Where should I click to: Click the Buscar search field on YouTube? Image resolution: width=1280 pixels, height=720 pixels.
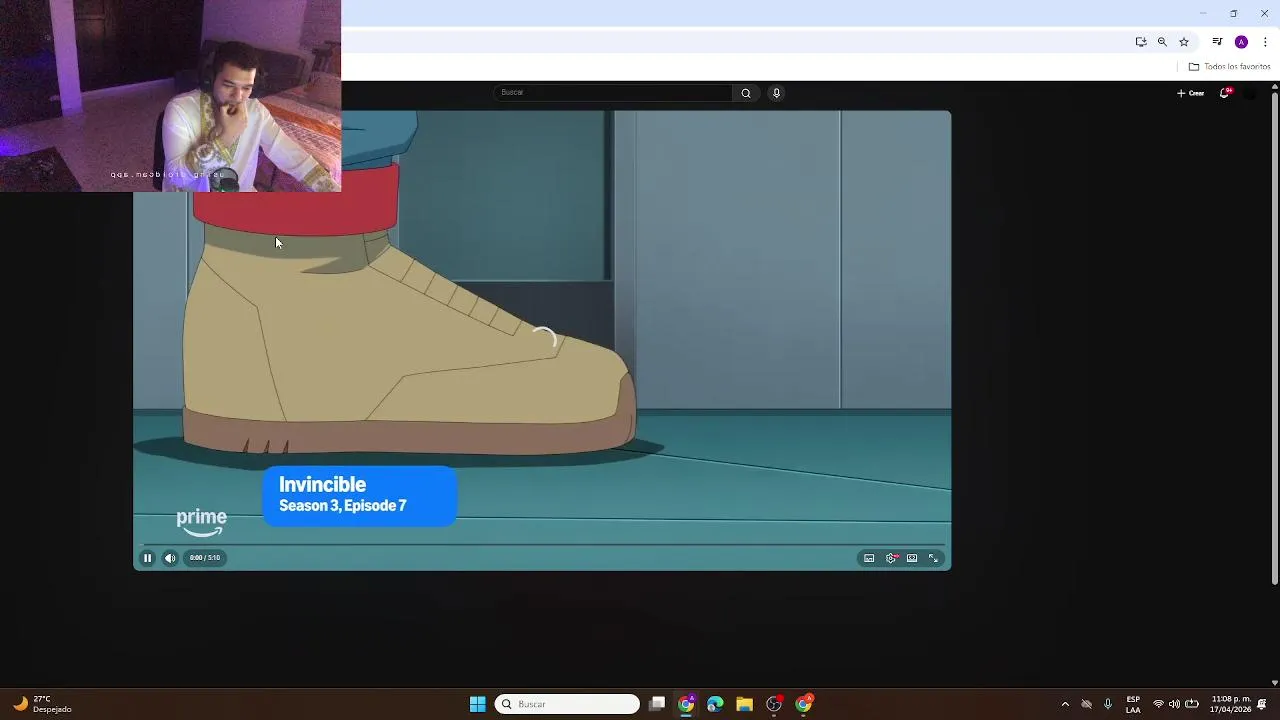613,92
